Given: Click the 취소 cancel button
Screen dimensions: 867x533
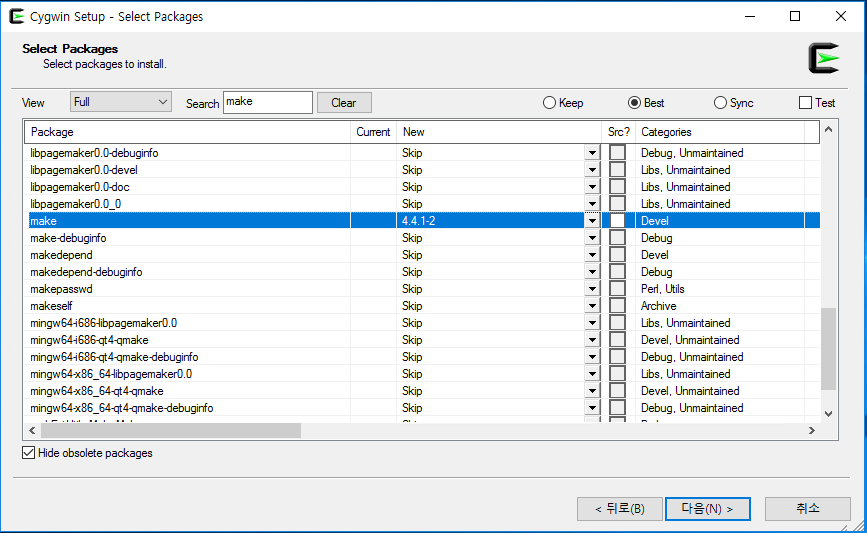Looking at the screenshot, I should point(807,509).
